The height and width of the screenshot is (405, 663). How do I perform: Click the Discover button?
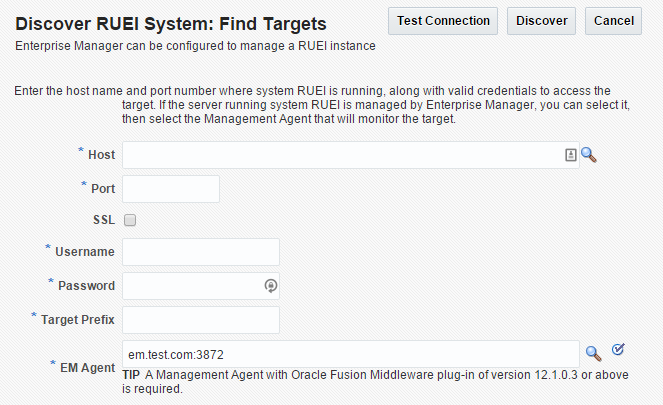[x=541, y=21]
